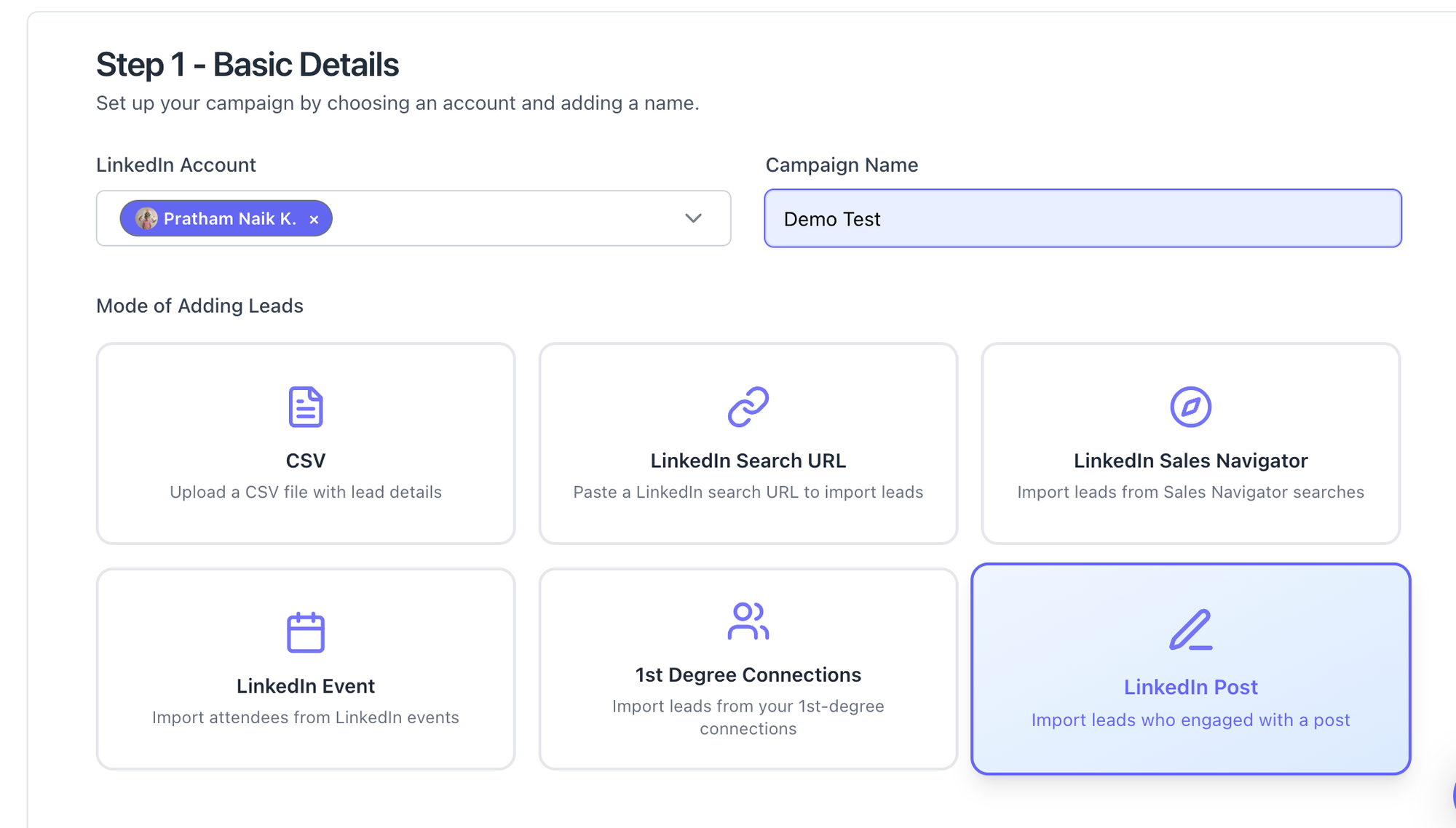Image resolution: width=1456 pixels, height=828 pixels.
Task: Remove Pratham Naik K. account tag
Action: (314, 219)
